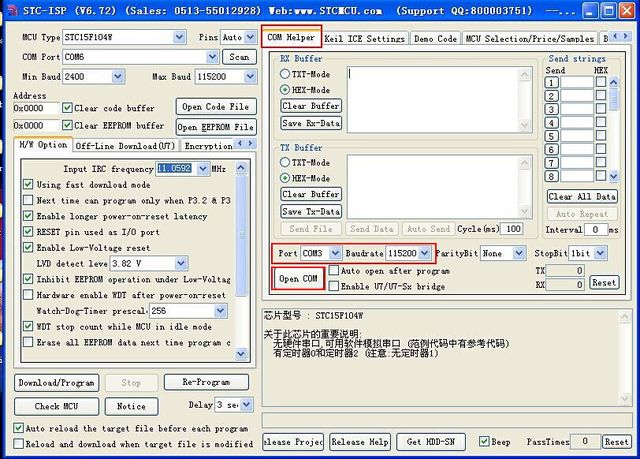Select RX Buffer TXT-Mode radio button

coord(285,74)
